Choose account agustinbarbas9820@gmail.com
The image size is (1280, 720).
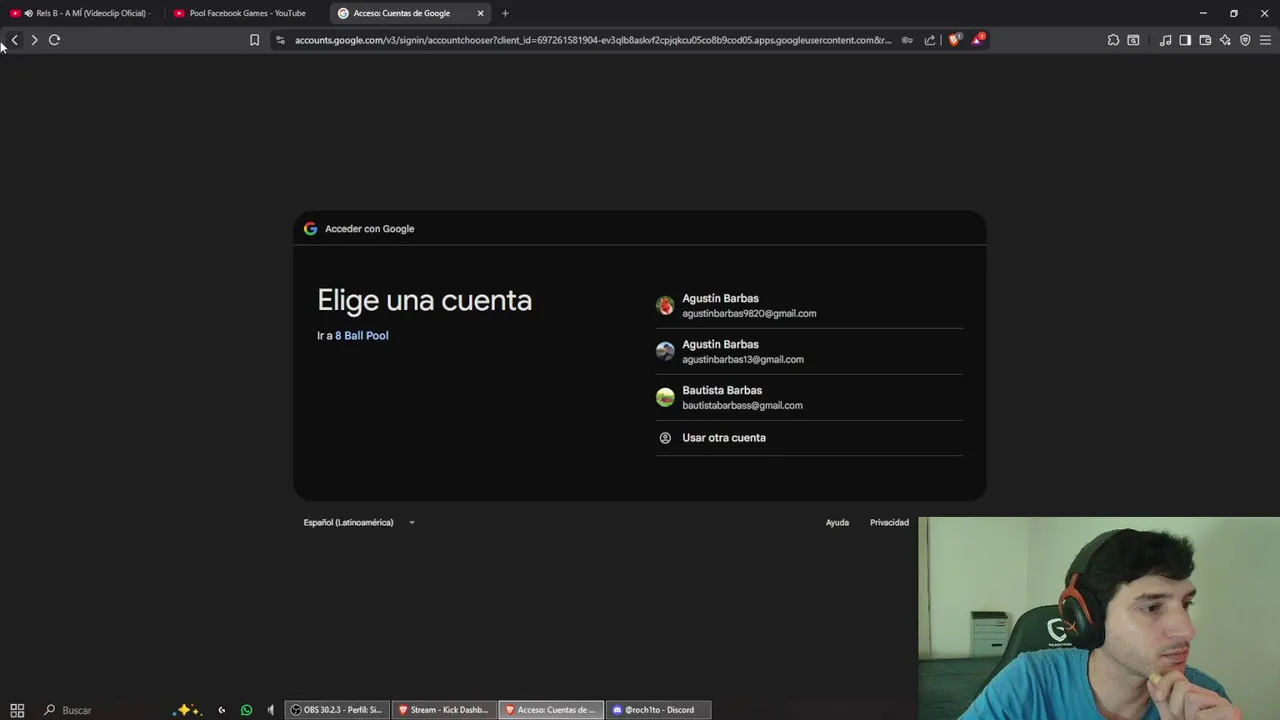809,305
